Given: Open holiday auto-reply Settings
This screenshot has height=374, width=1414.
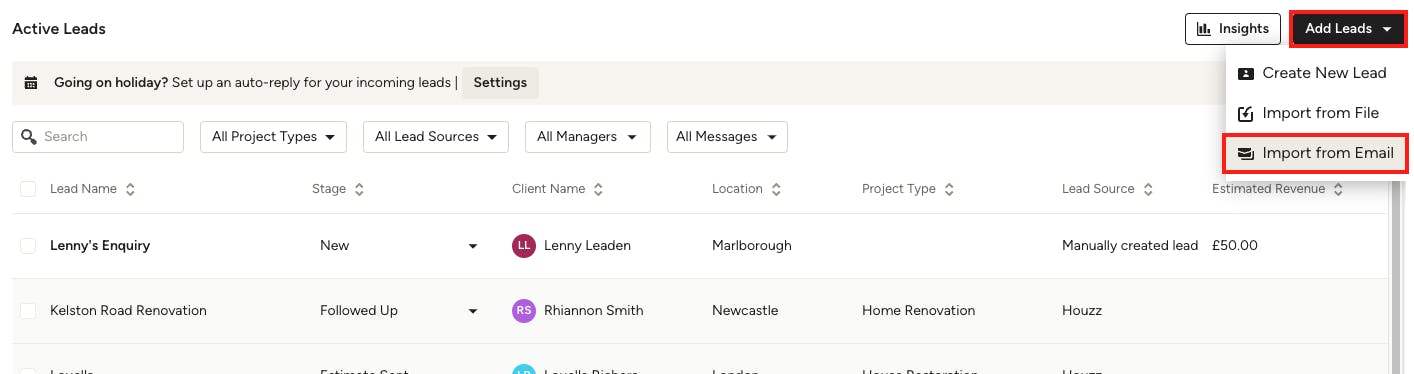Looking at the screenshot, I should (500, 83).
